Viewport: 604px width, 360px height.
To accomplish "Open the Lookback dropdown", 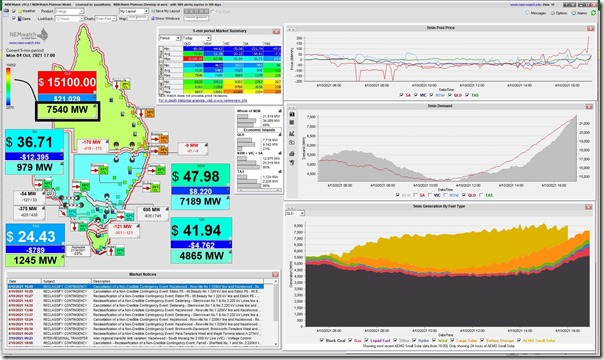I will (69, 18).
